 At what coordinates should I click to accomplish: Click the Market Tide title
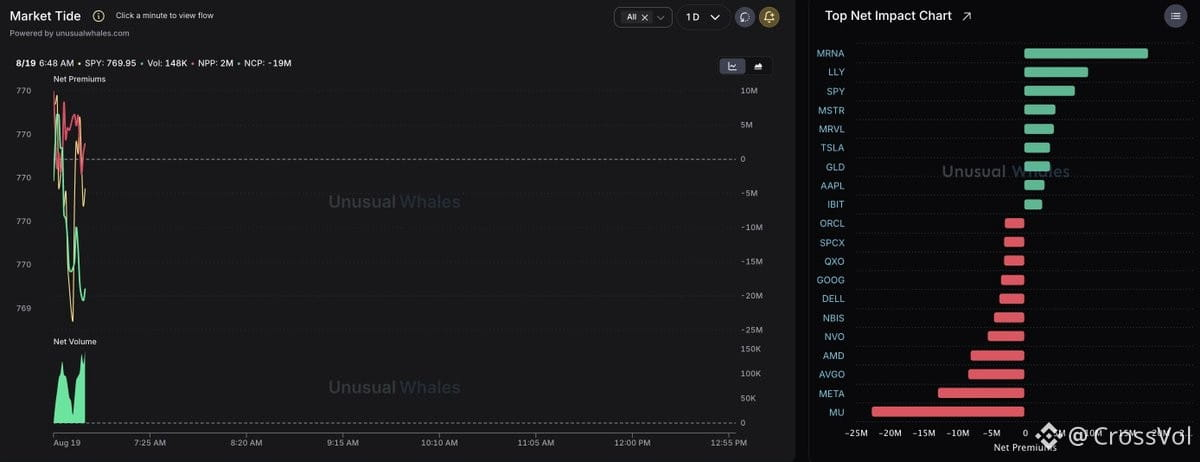(45, 16)
